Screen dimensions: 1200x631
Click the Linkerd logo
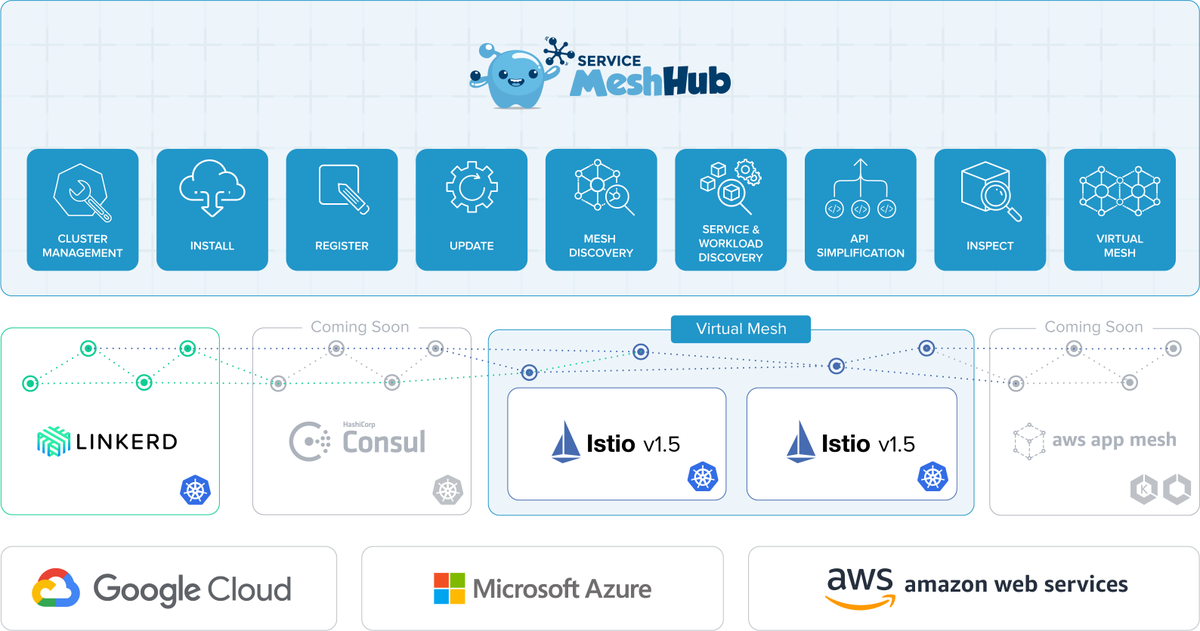point(107,441)
